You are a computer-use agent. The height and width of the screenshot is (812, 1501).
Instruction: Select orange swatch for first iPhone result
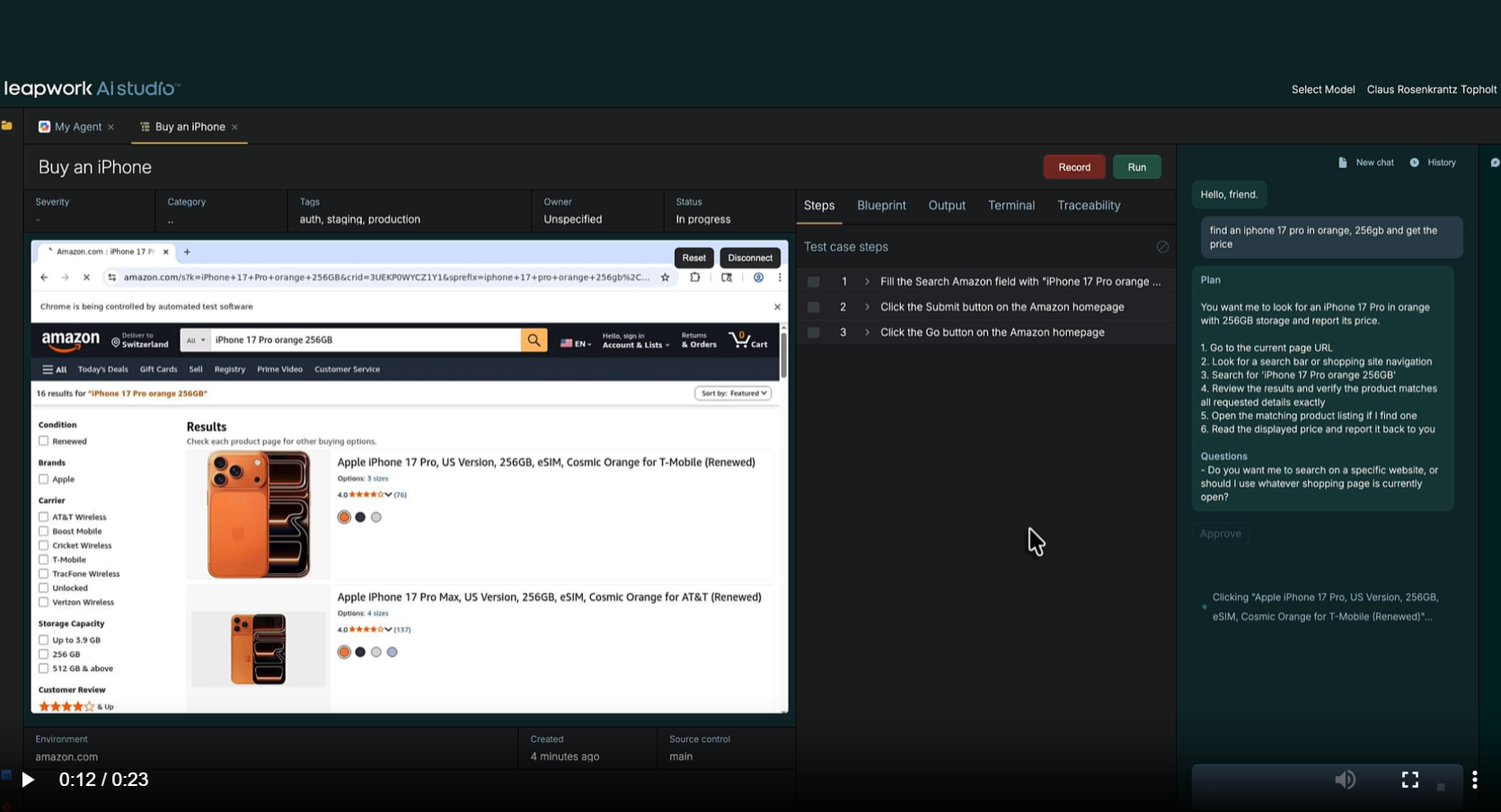tap(344, 517)
